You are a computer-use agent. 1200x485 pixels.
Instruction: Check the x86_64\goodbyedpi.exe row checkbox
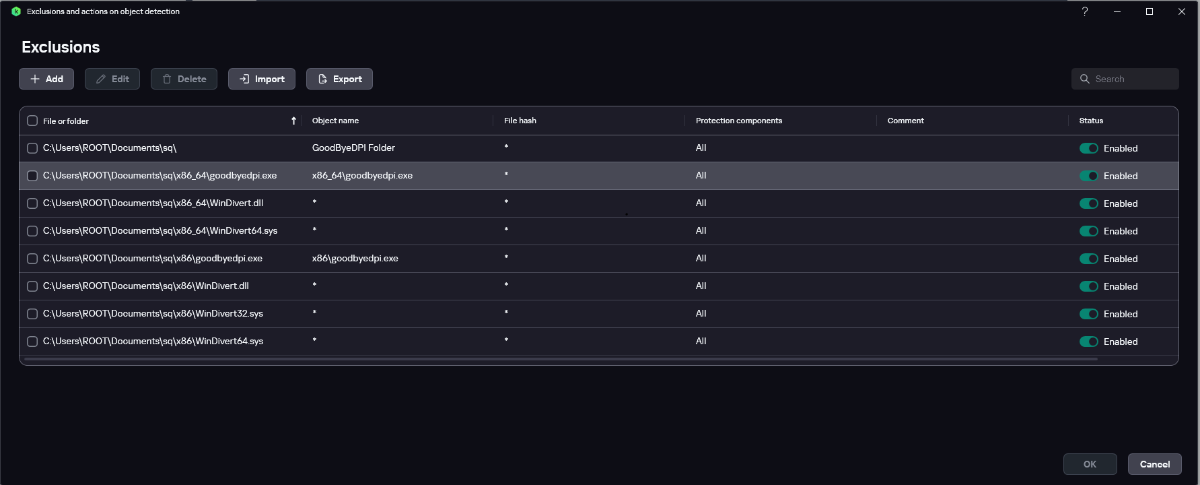[32, 176]
